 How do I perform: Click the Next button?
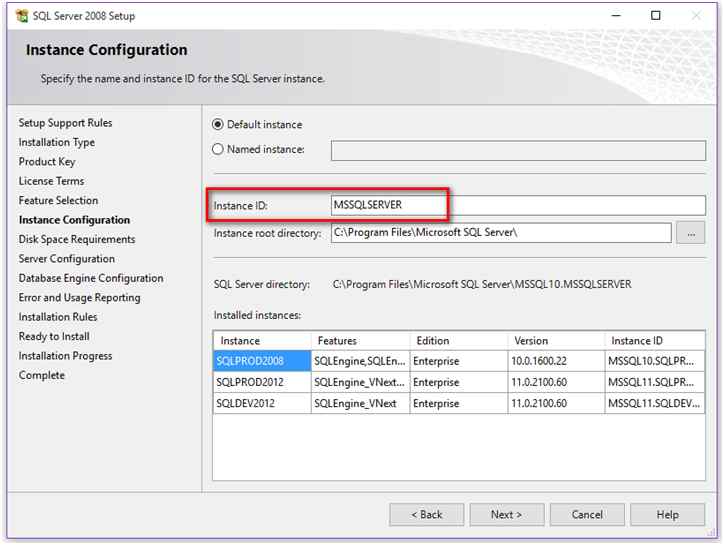(x=507, y=515)
